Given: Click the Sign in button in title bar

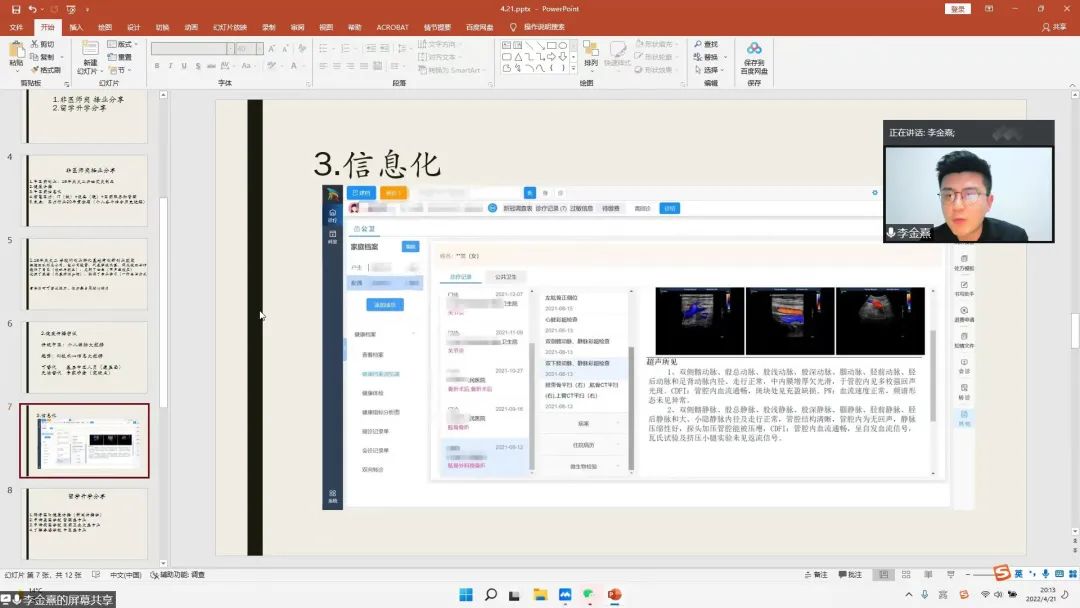Looking at the screenshot, I should [x=957, y=9].
